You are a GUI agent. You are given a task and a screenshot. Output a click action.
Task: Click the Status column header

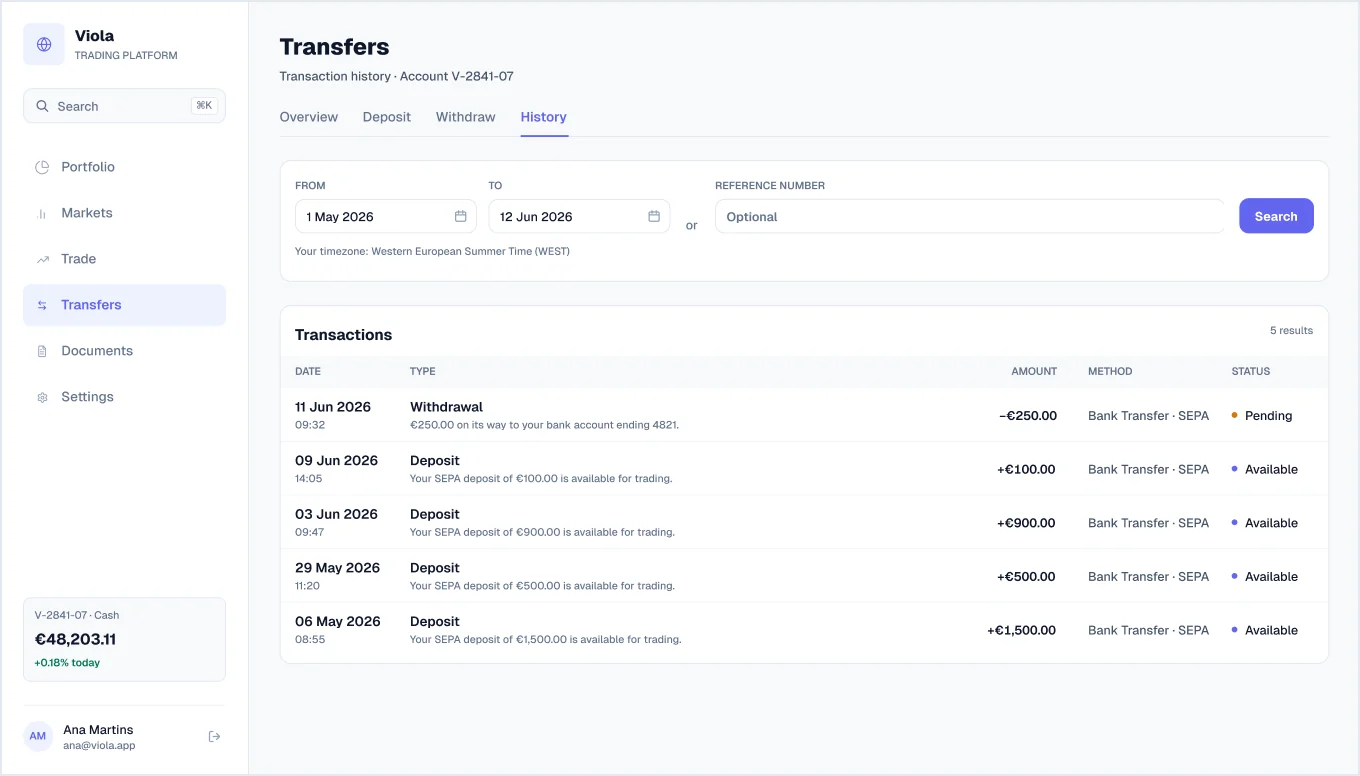(x=1250, y=371)
